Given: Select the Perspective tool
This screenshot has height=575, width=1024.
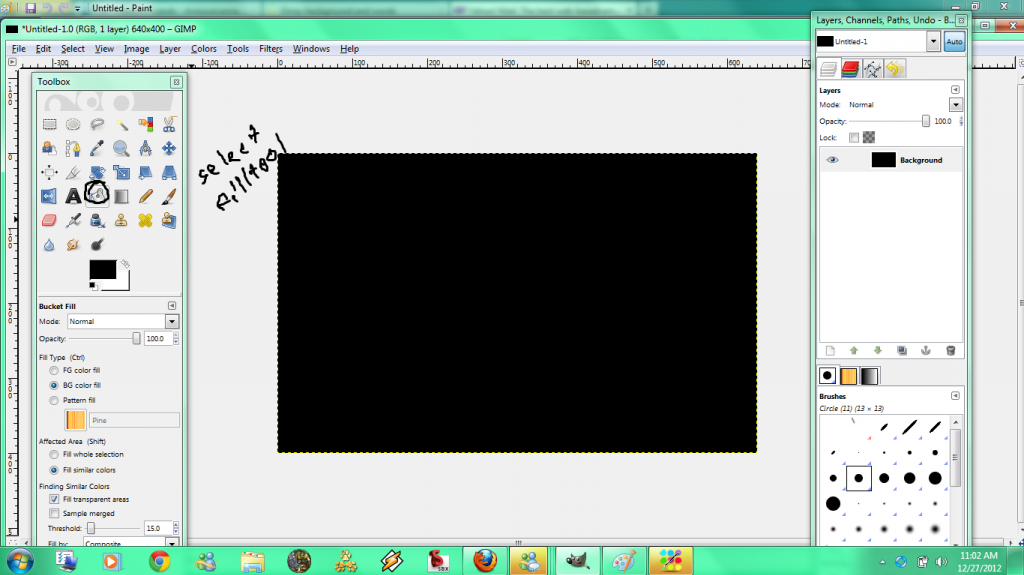Looking at the screenshot, I should (169, 172).
